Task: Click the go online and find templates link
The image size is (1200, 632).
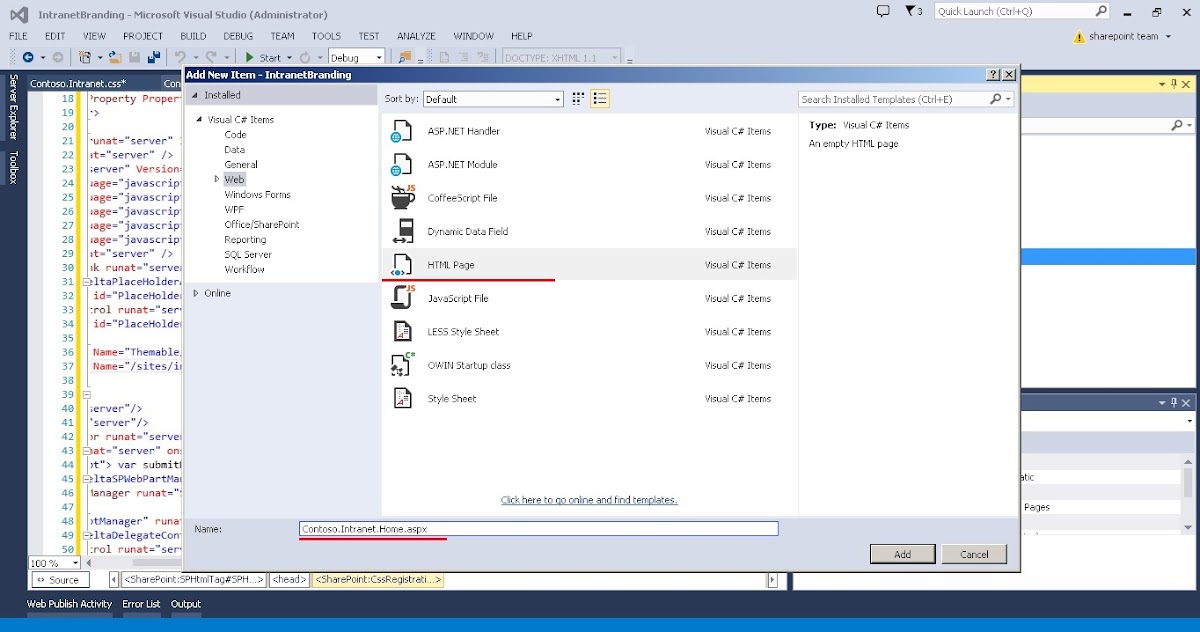Action: coord(589,500)
